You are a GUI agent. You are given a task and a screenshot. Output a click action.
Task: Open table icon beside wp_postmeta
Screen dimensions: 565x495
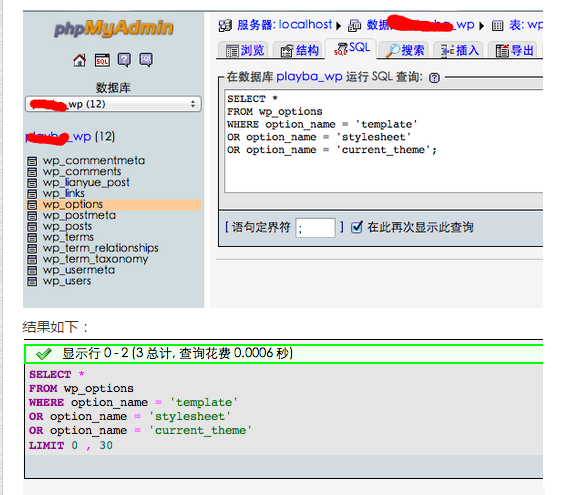pos(32,216)
